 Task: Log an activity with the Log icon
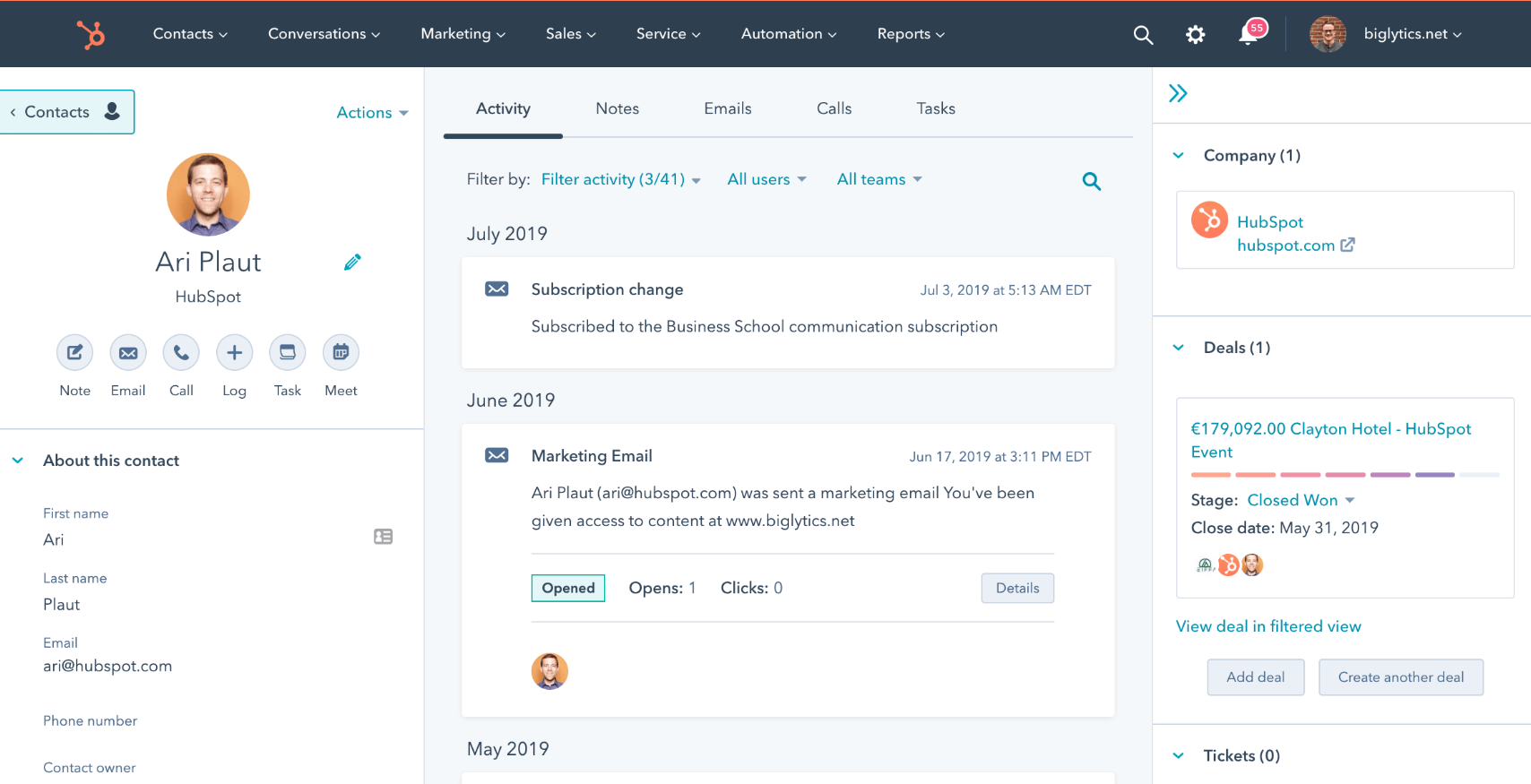(x=234, y=353)
